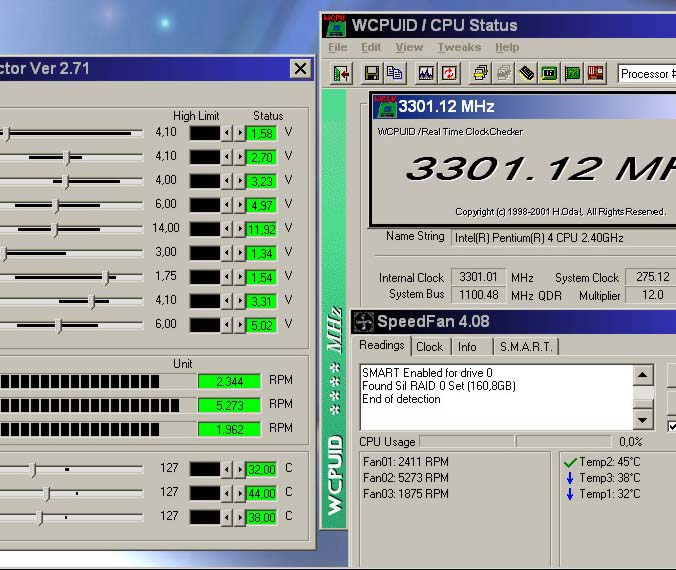The width and height of the screenshot is (676, 570).
Task: Open the Help menu in WCPUID
Action: (507, 47)
